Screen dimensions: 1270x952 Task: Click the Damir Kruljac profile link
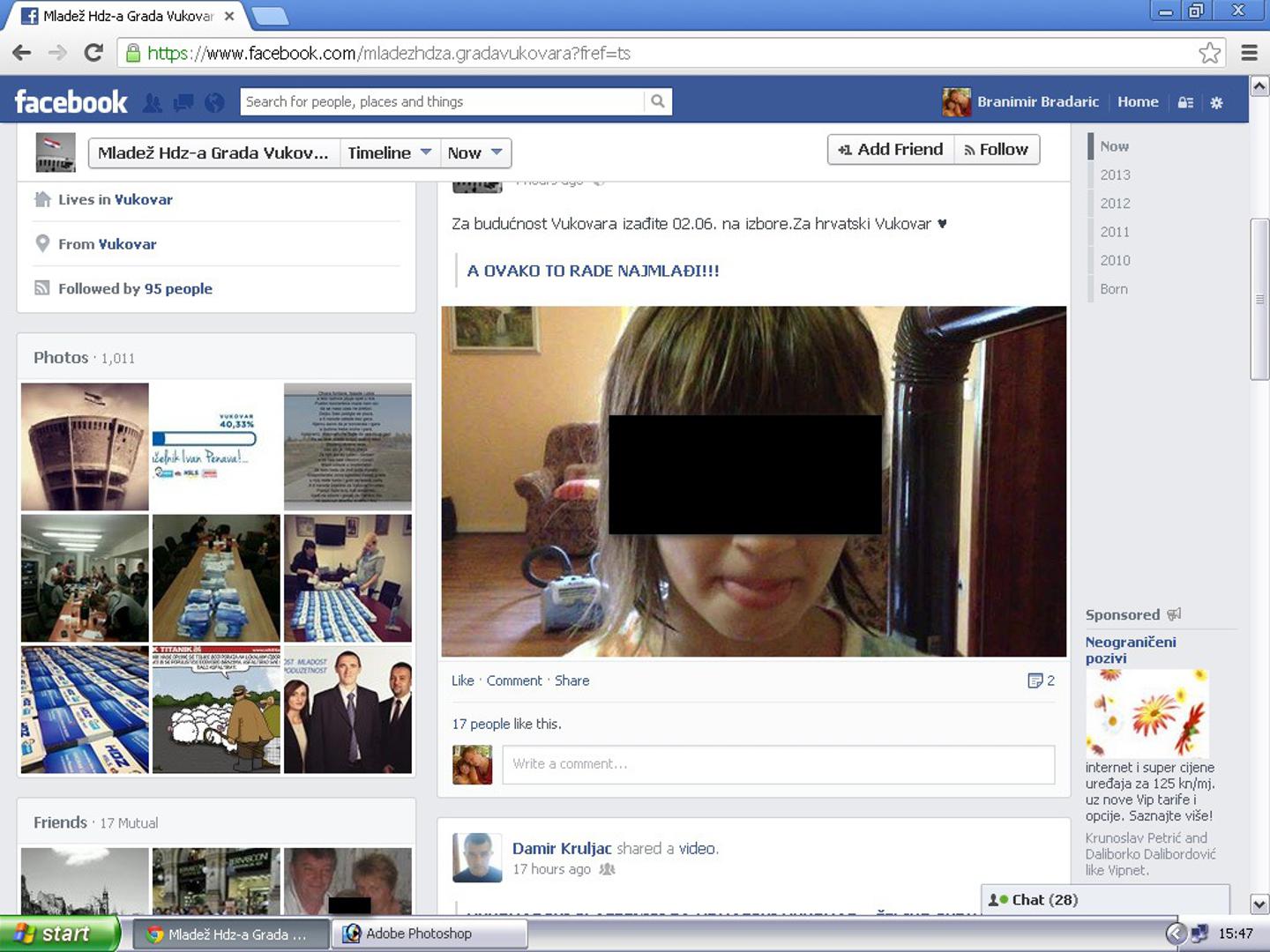[x=562, y=849]
